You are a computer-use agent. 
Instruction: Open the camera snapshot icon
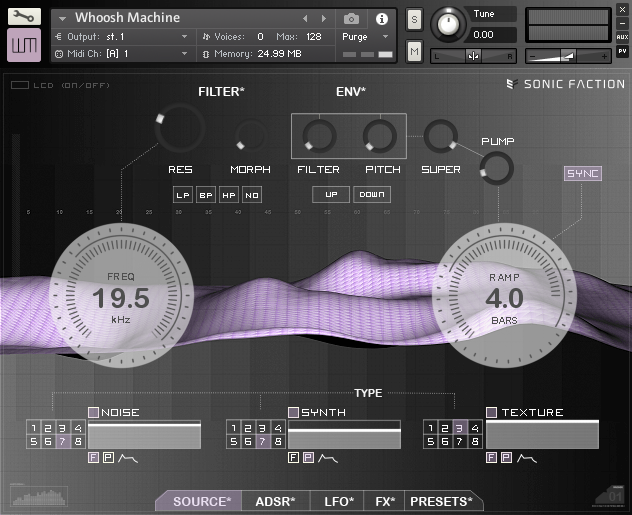tap(352, 18)
